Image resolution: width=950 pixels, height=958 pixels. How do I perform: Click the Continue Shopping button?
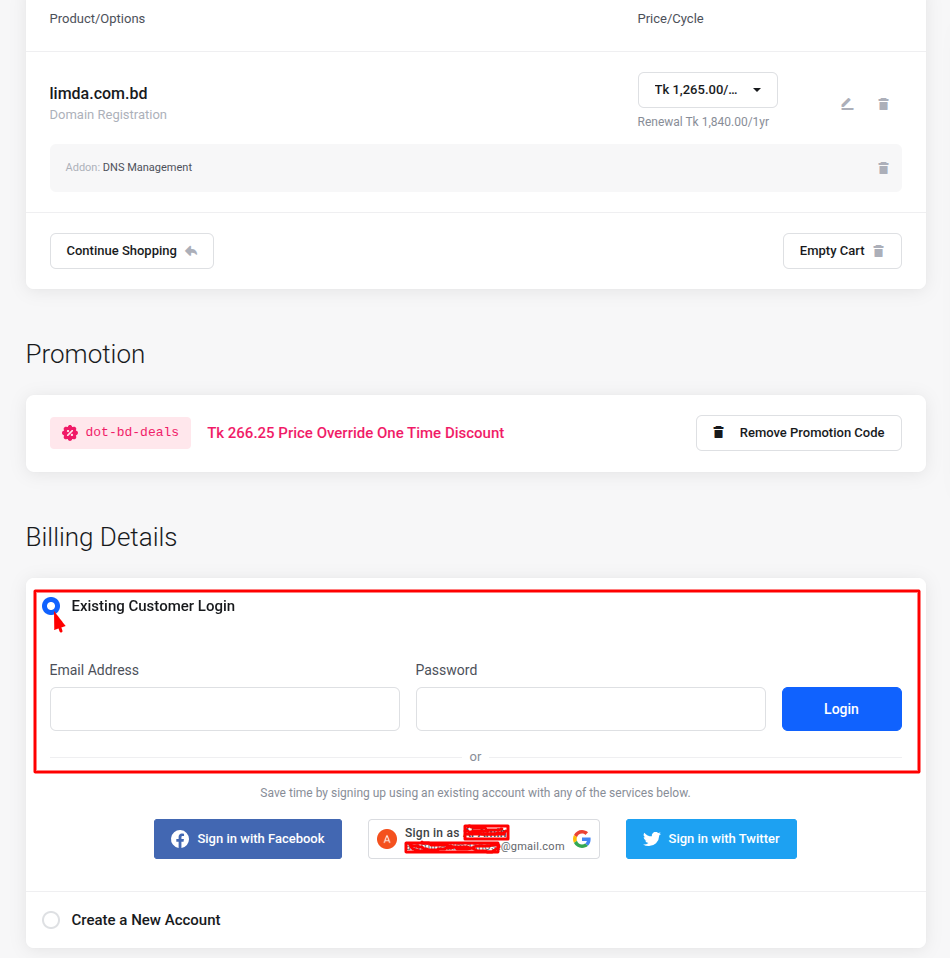132,251
